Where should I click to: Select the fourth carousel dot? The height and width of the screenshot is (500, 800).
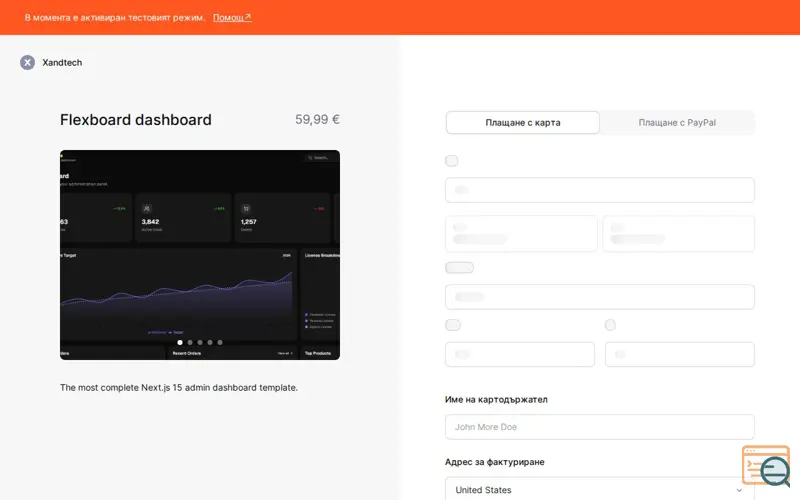(x=210, y=342)
